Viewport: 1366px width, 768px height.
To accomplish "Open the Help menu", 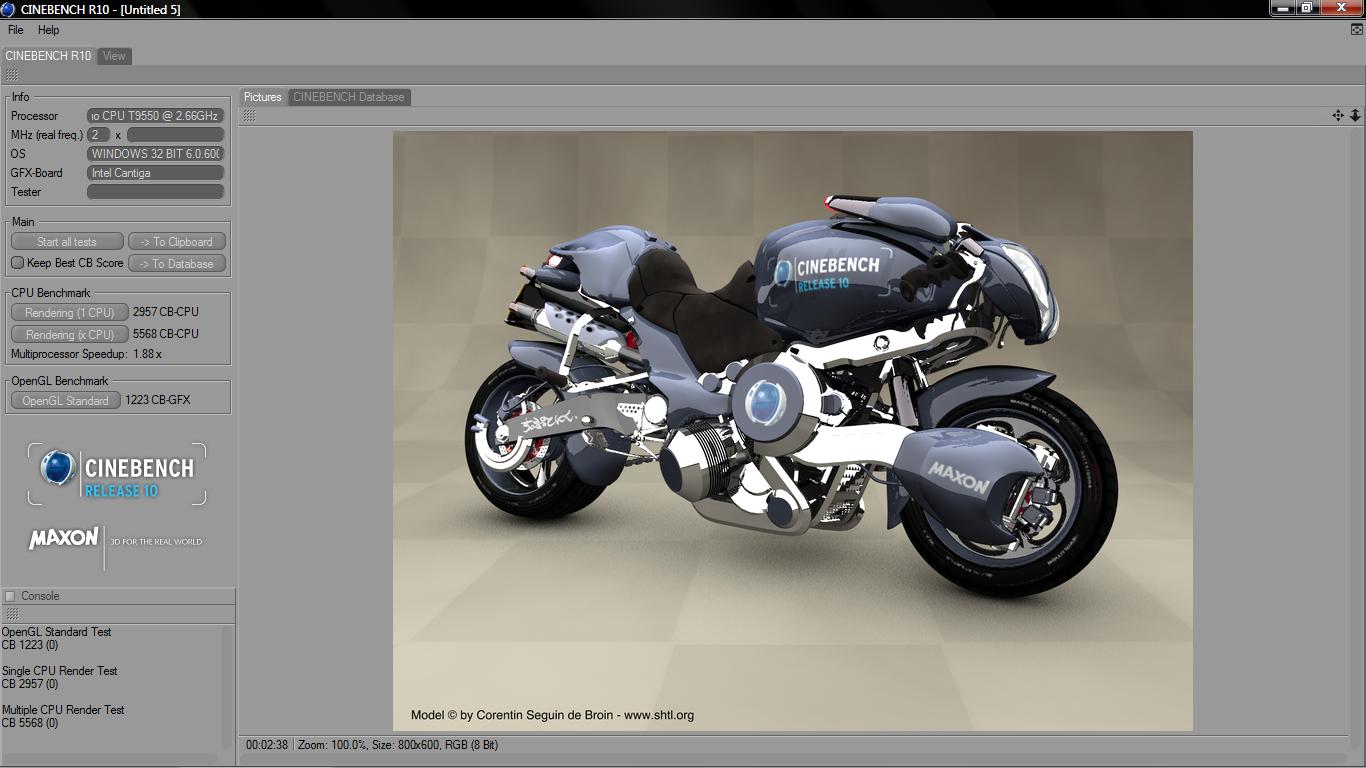I will (x=48, y=30).
